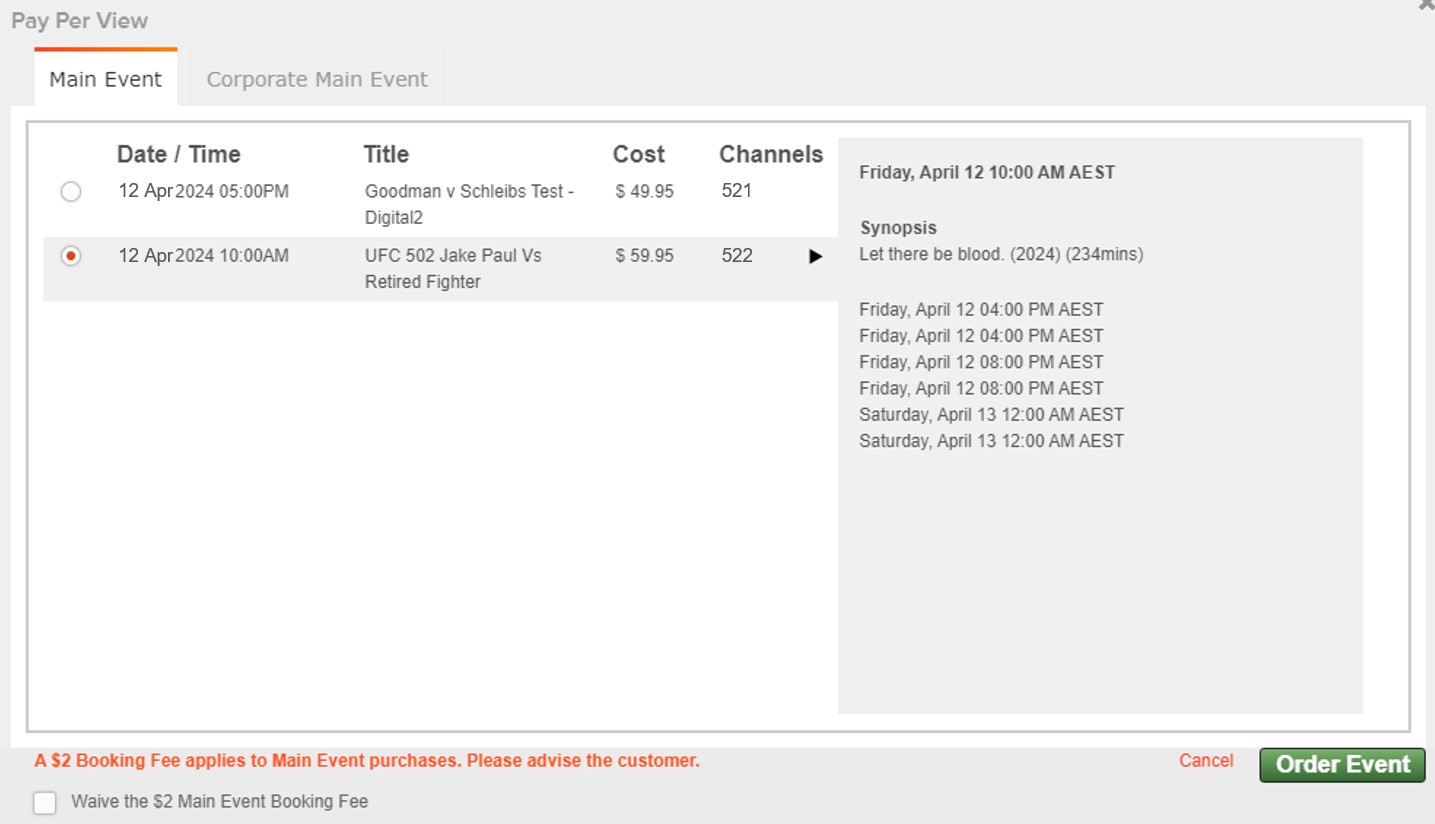Click the Goodman v Schleibs Test title
Viewport: 1435px width, 824px height.
pos(469,204)
